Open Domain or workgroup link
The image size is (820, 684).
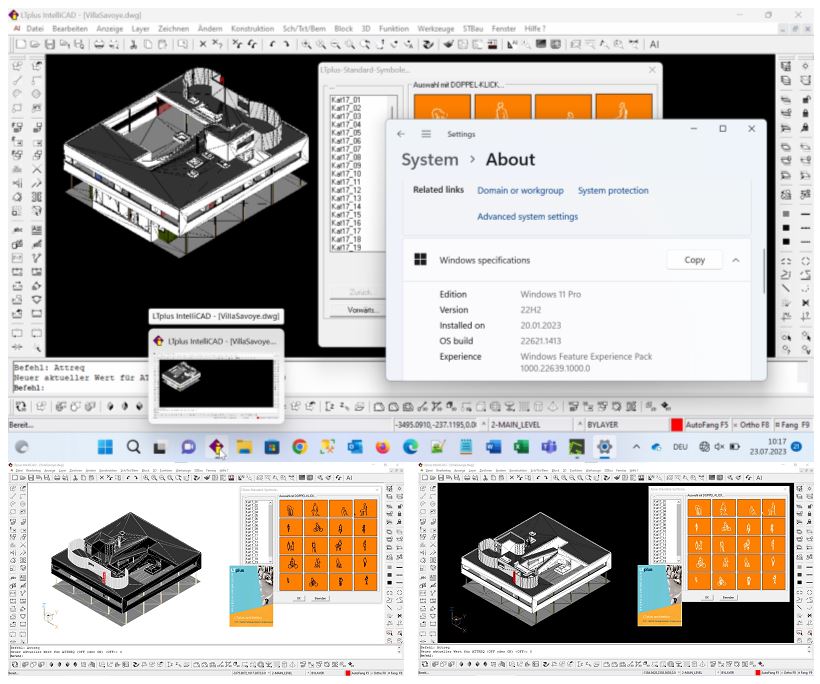520,191
